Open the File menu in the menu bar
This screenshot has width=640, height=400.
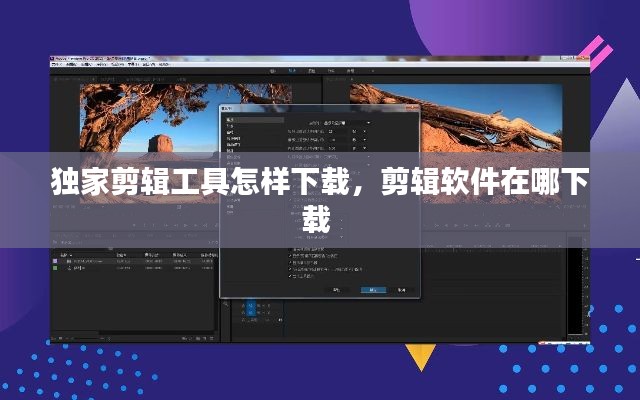click(58, 64)
